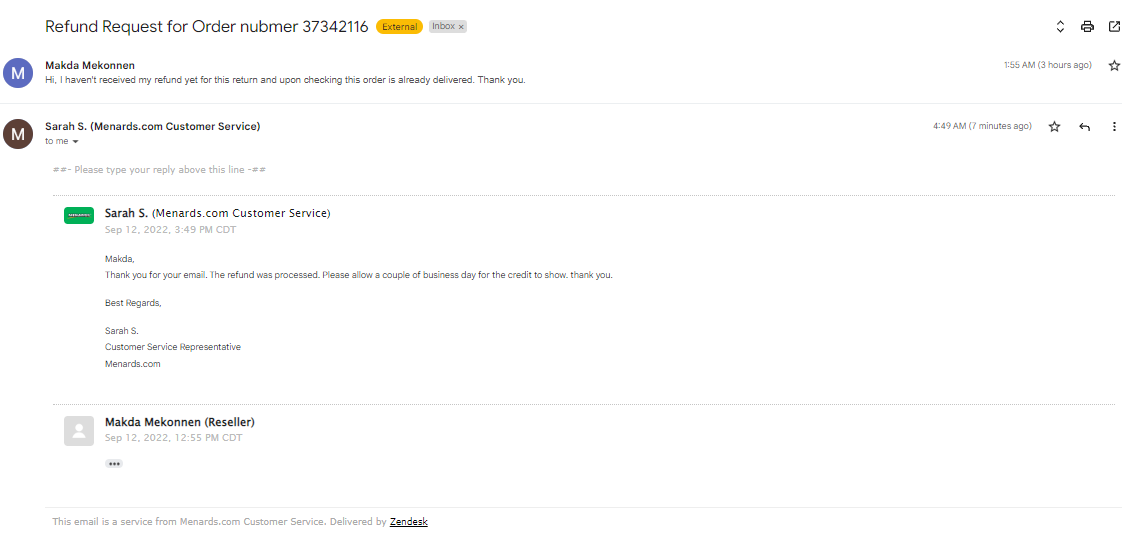
Task: Click the gray Reseller profile placeholder
Action: [x=79, y=430]
